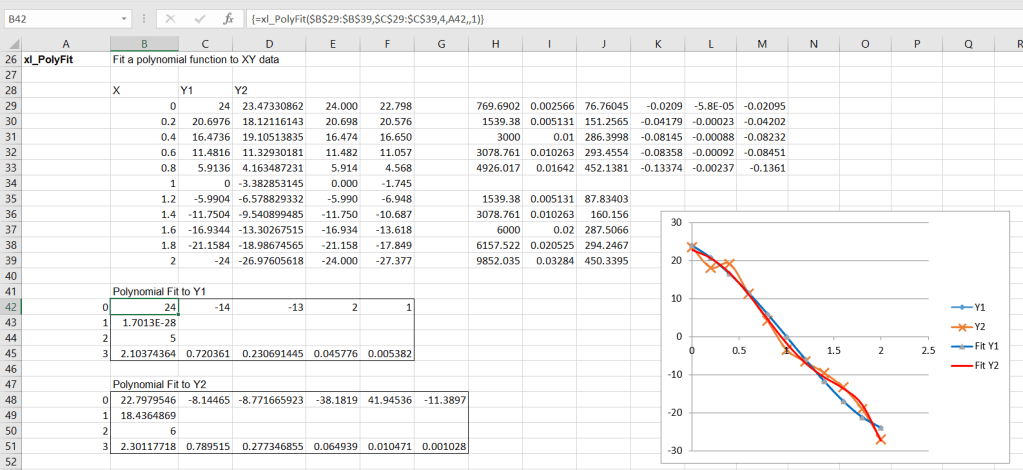Select column A header

click(66, 44)
